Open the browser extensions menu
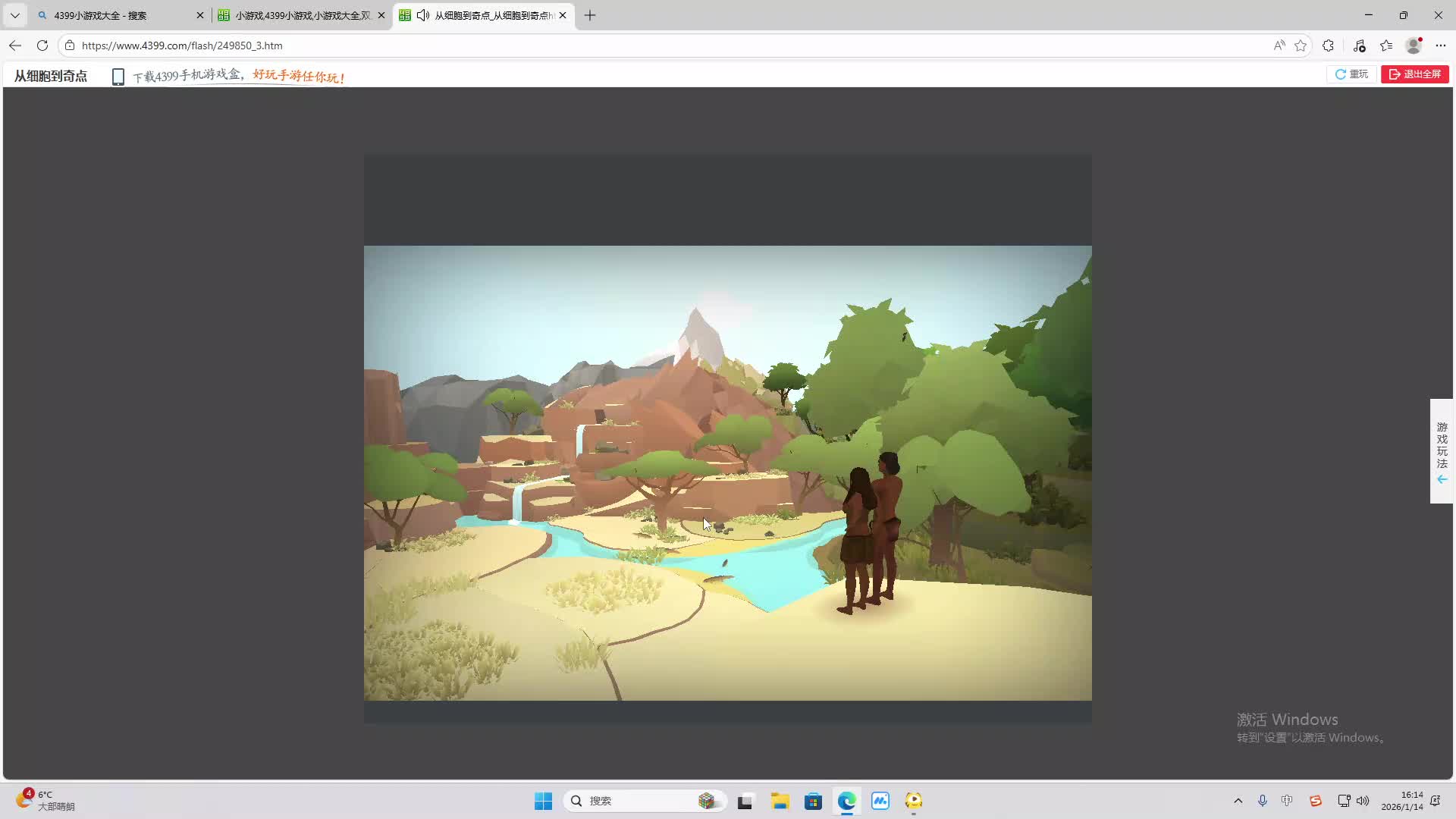This screenshot has height=819, width=1456. coord(1328,45)
